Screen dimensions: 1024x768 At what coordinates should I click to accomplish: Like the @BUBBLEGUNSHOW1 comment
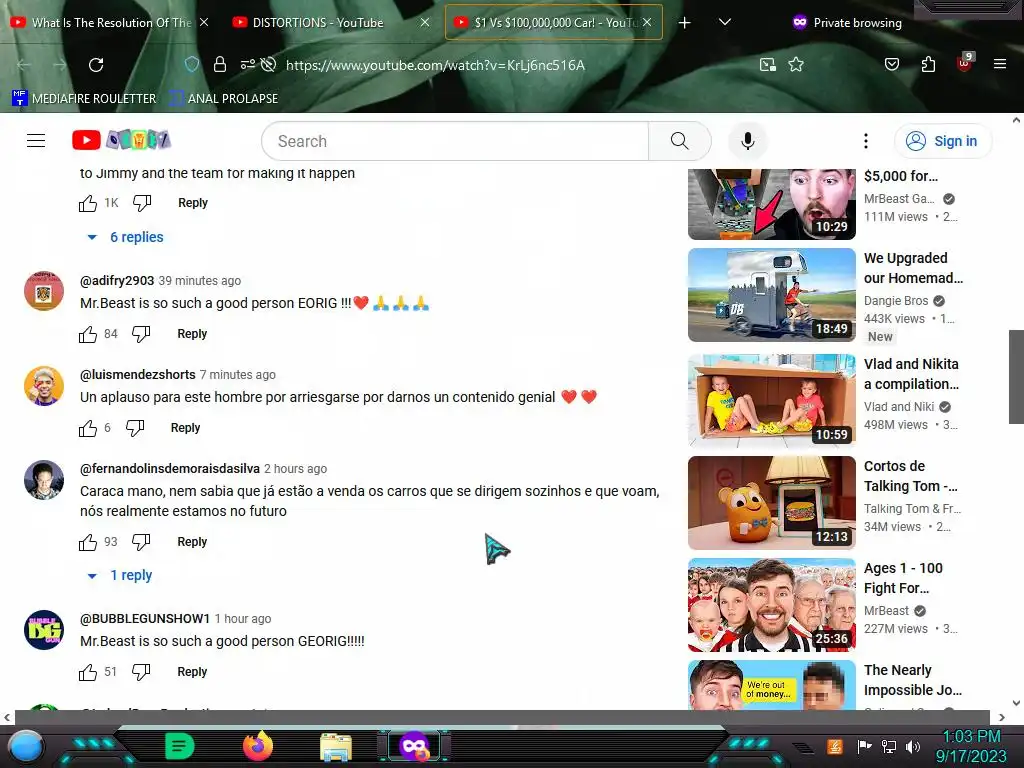coord(88,672)
